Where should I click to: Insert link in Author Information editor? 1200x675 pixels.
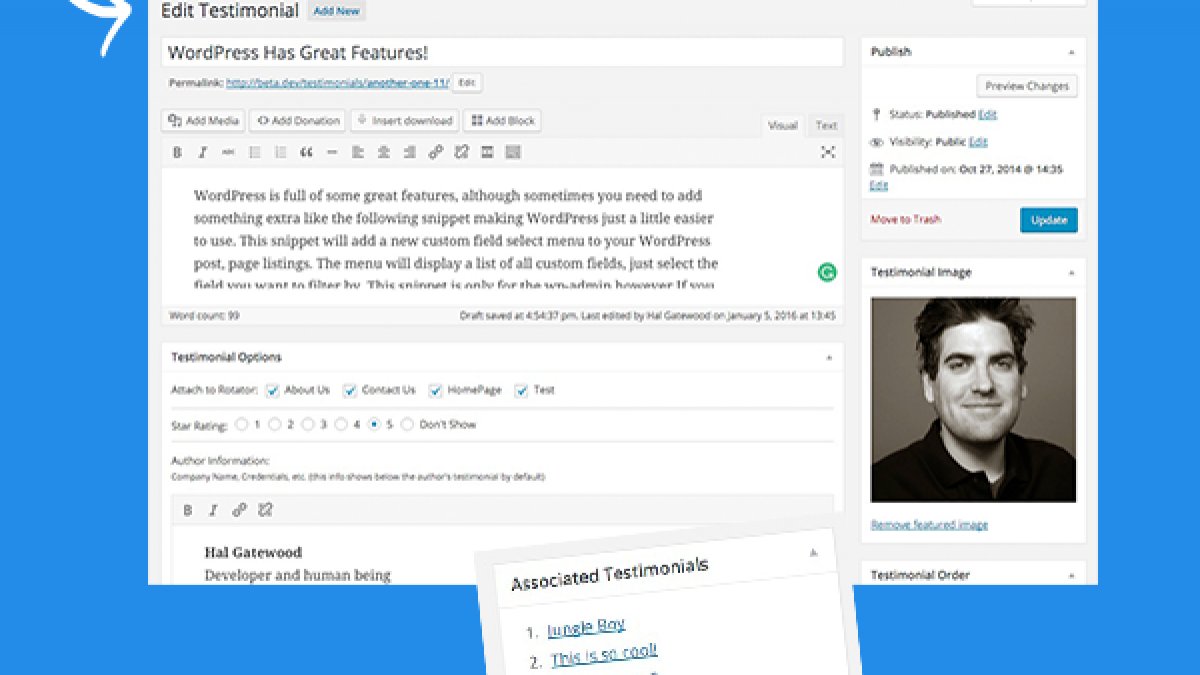239,510
